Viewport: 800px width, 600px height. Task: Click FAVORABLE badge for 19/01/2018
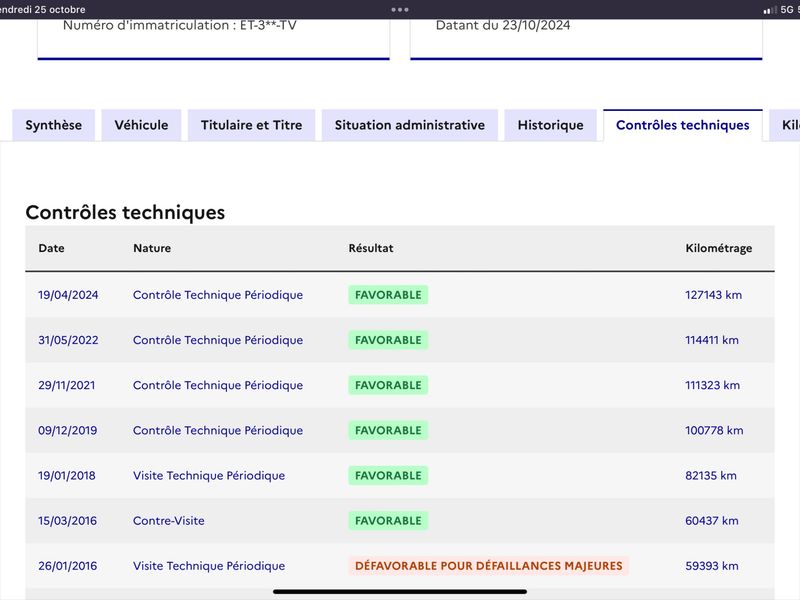click(x=388, y=476)
